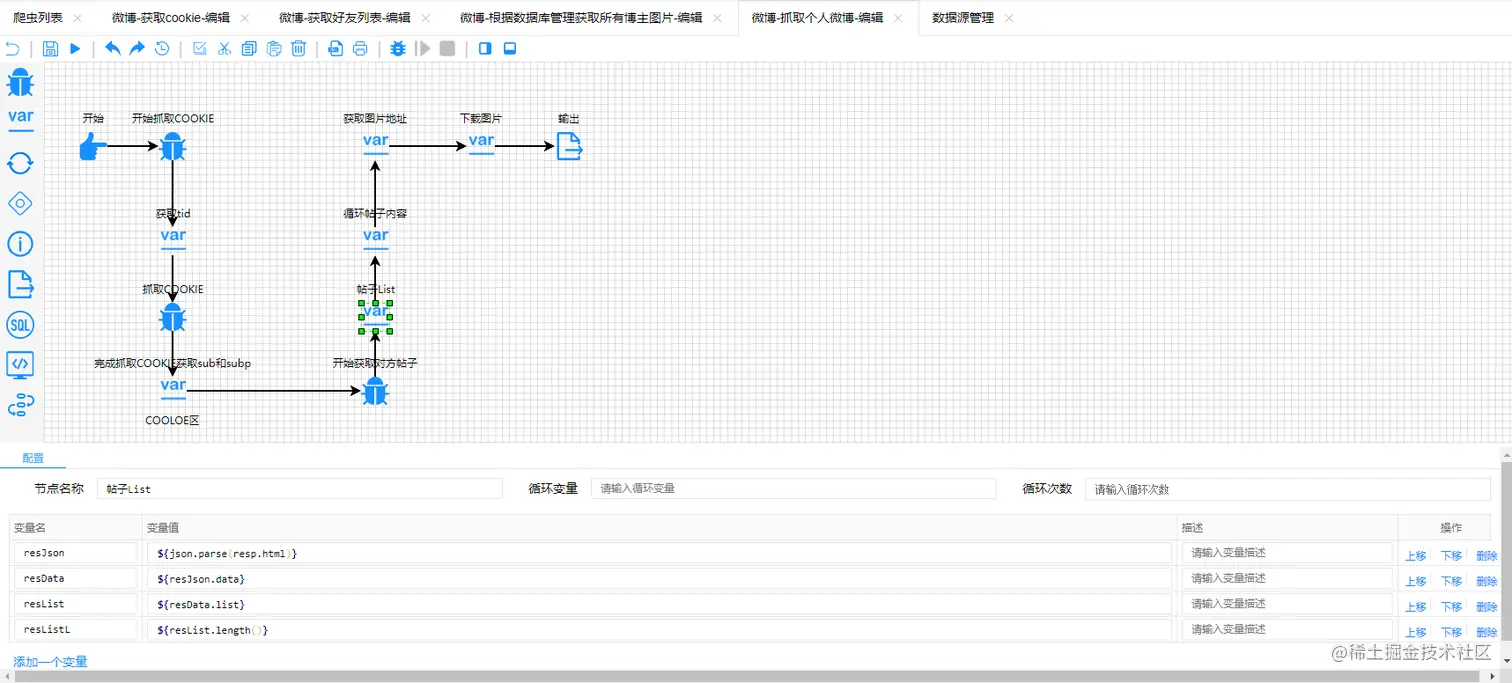Click the resJson variable name field
Screen dimensions: 1512x683
point(75,553)
